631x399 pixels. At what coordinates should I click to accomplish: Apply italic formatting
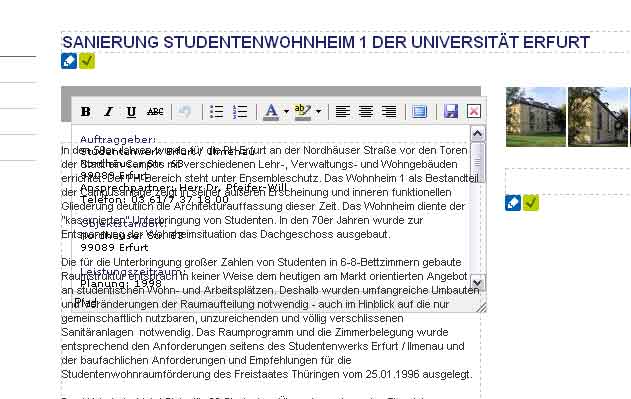point(108,112)
